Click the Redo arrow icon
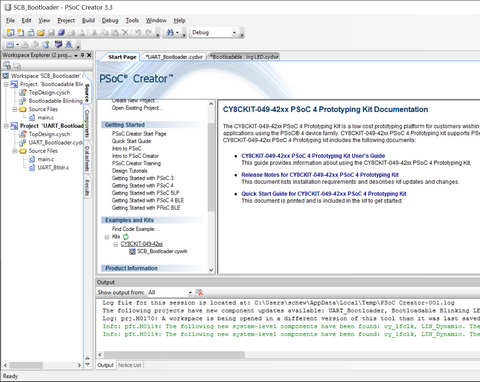 point(148,33)
